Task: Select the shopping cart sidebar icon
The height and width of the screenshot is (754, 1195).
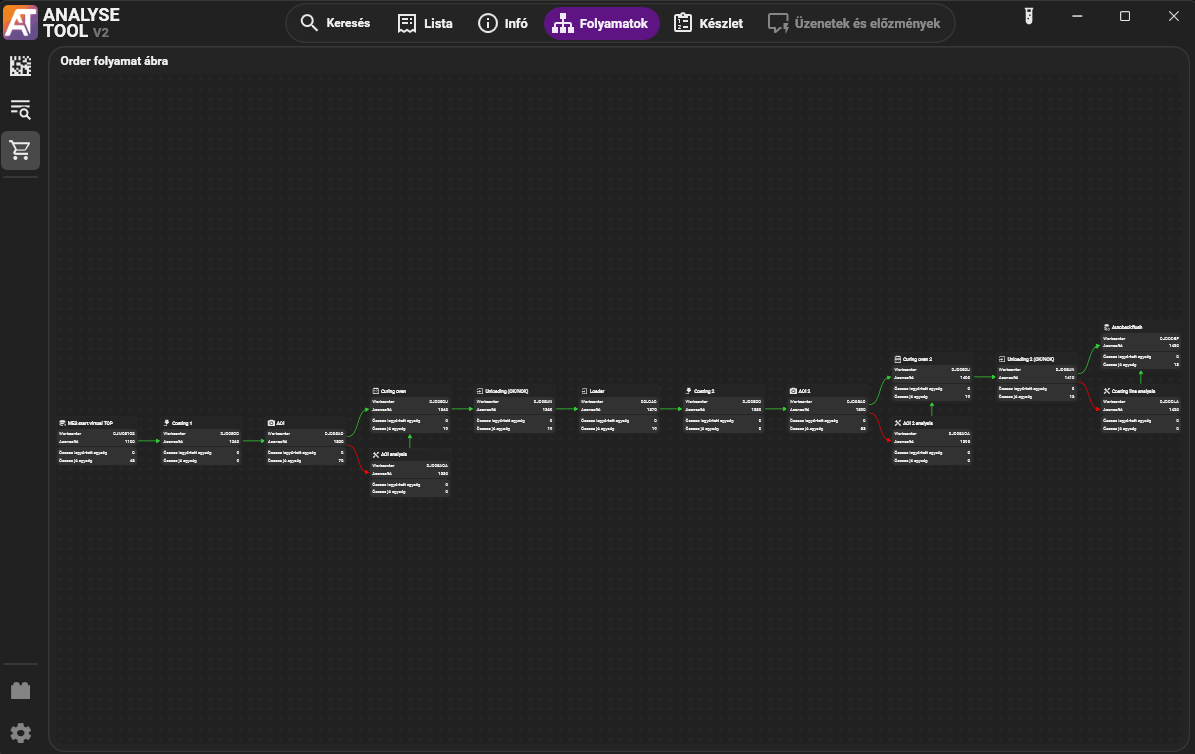Action: (x=21, y=151)
